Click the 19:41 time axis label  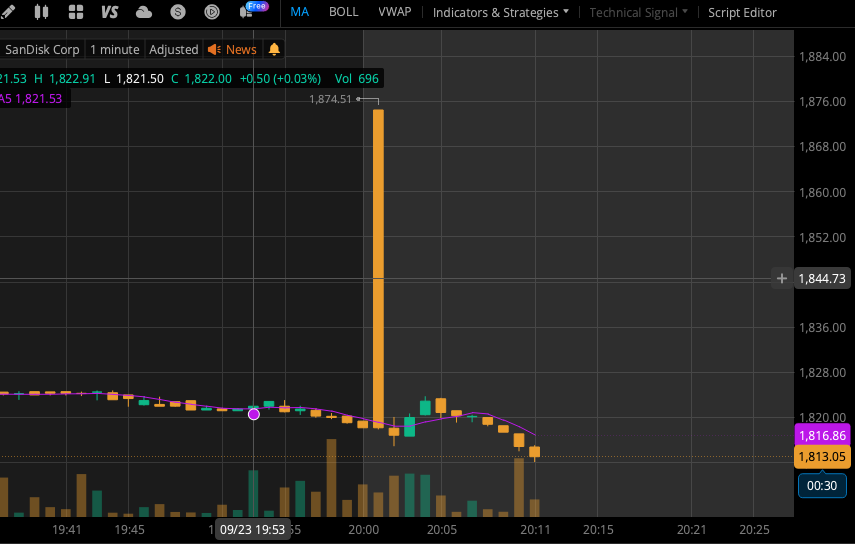click(67, 530)
